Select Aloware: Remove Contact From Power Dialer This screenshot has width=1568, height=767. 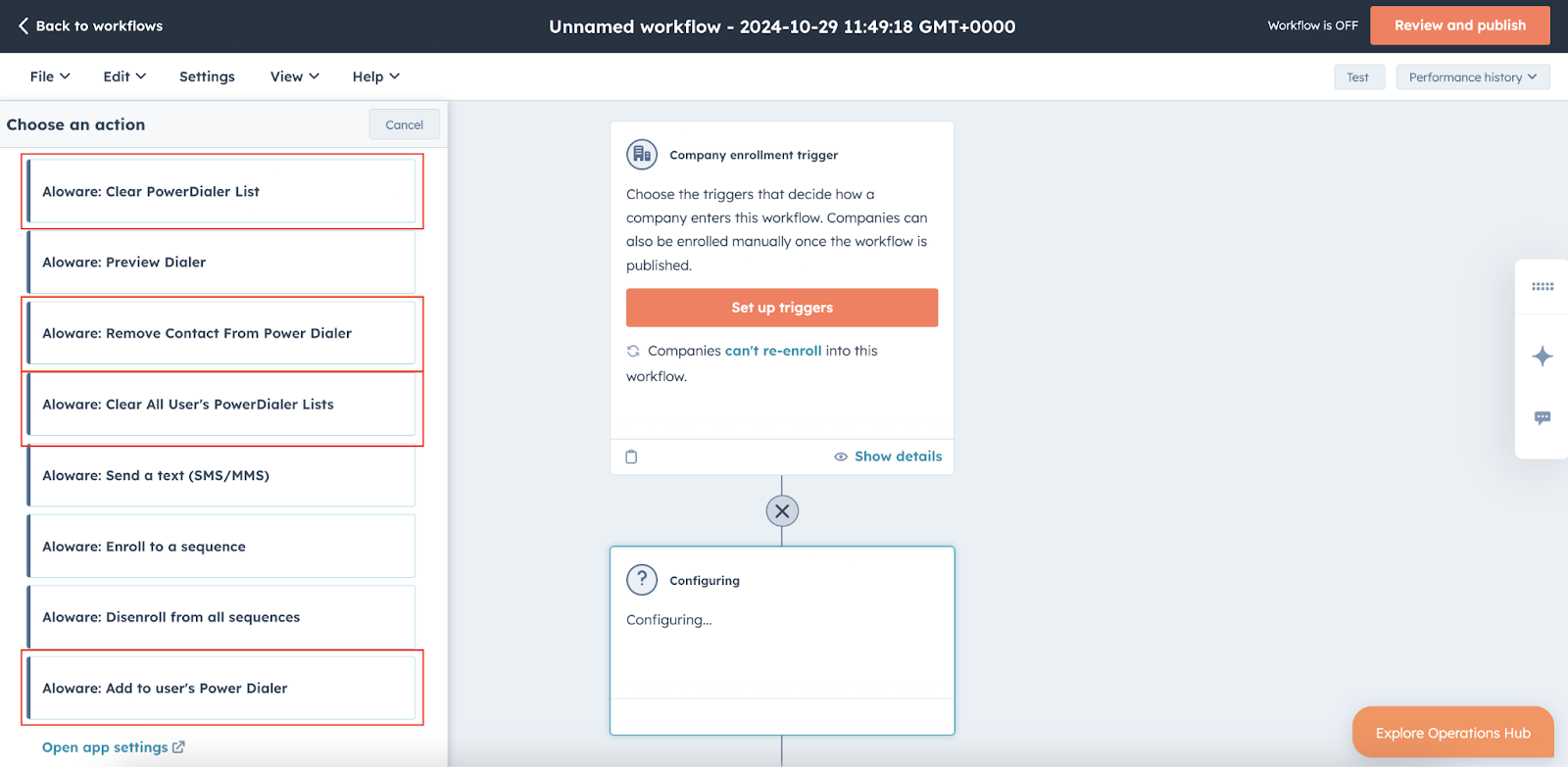click(x=221, y=333)
